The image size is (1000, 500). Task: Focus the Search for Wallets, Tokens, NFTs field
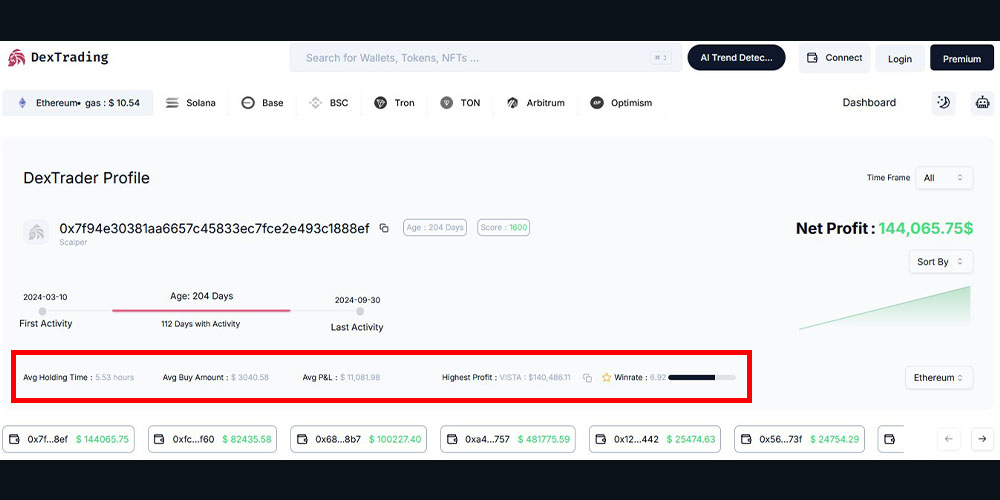(x=486, y=58)
